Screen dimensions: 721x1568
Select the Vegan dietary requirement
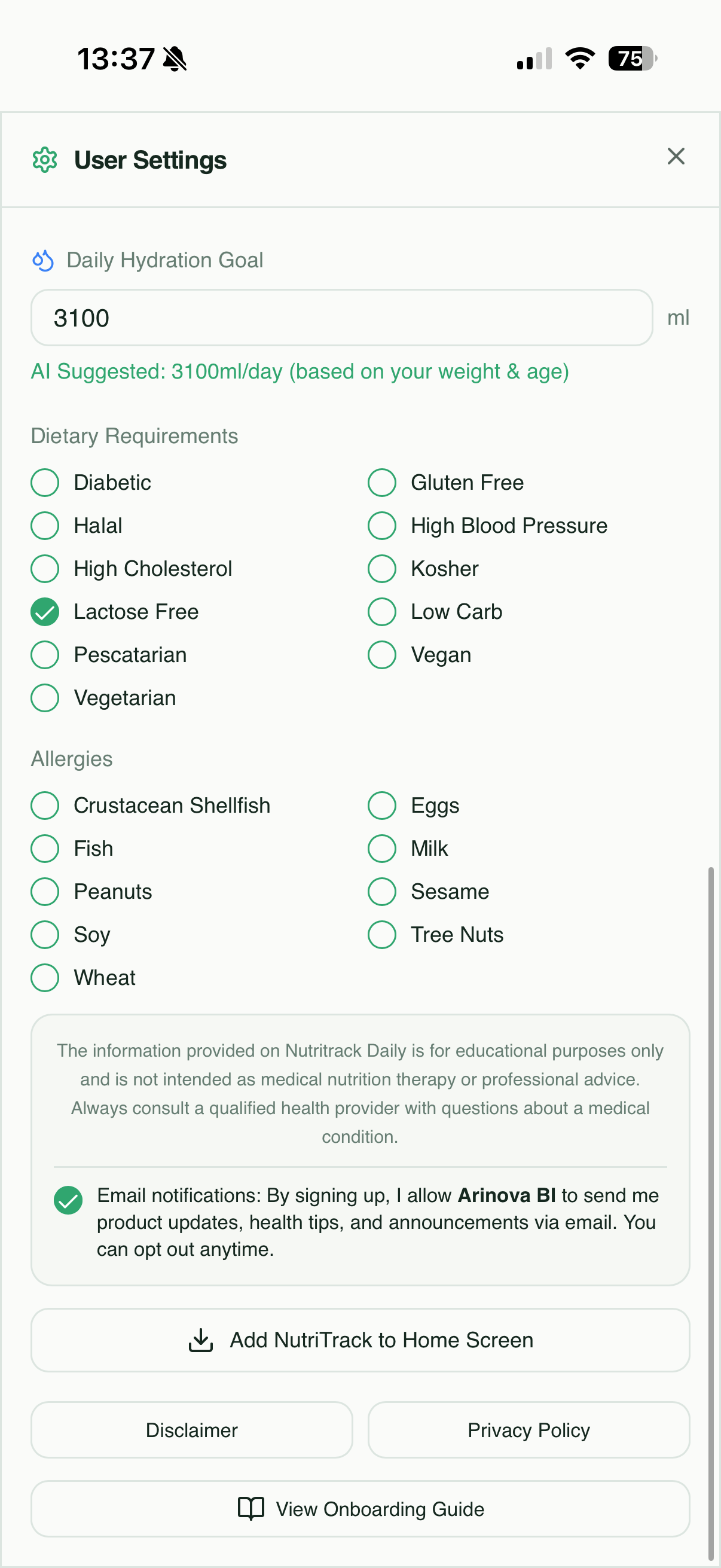pyautogui.click(x=381, y=655)
